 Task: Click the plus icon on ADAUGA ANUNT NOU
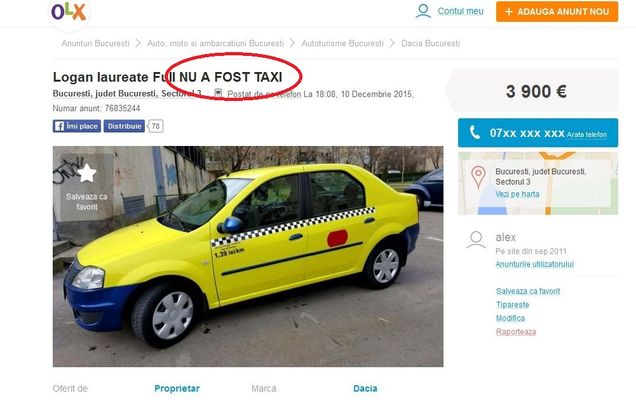point(509,12)
